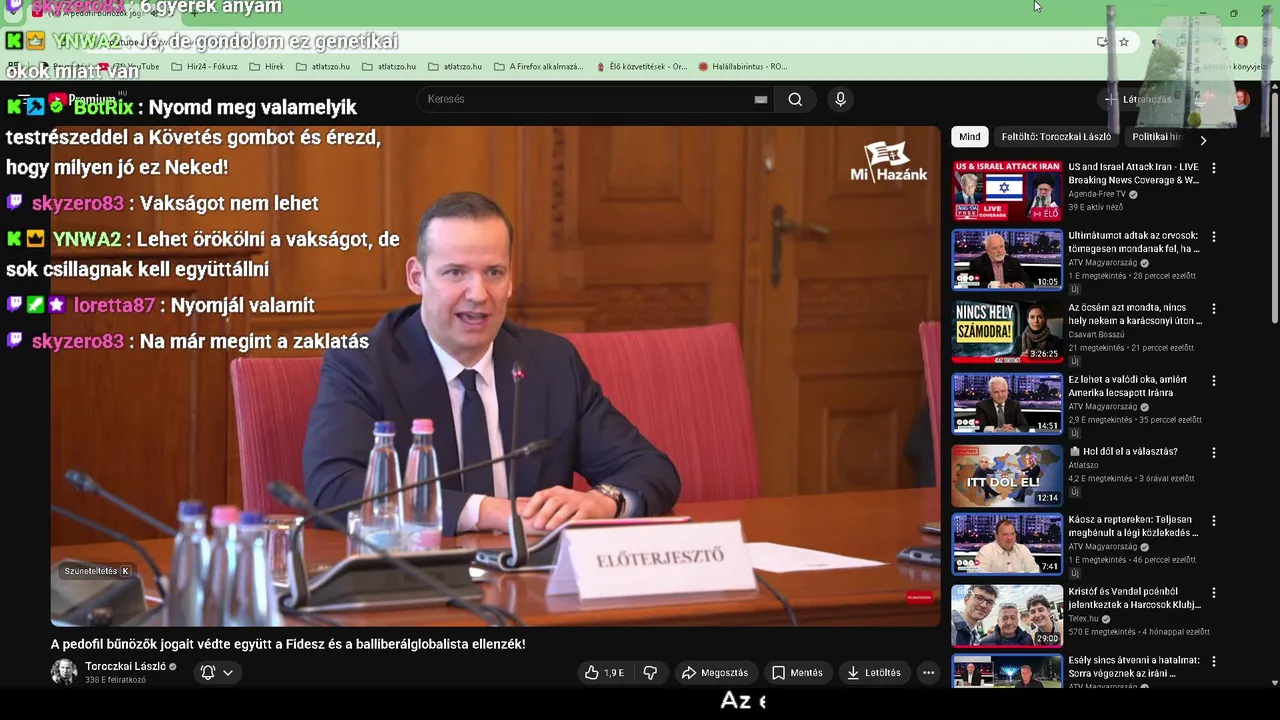Show more filter chips with right arrow
The height and width of the screenshot is (720, 1280).
[x=1203, y=140]
